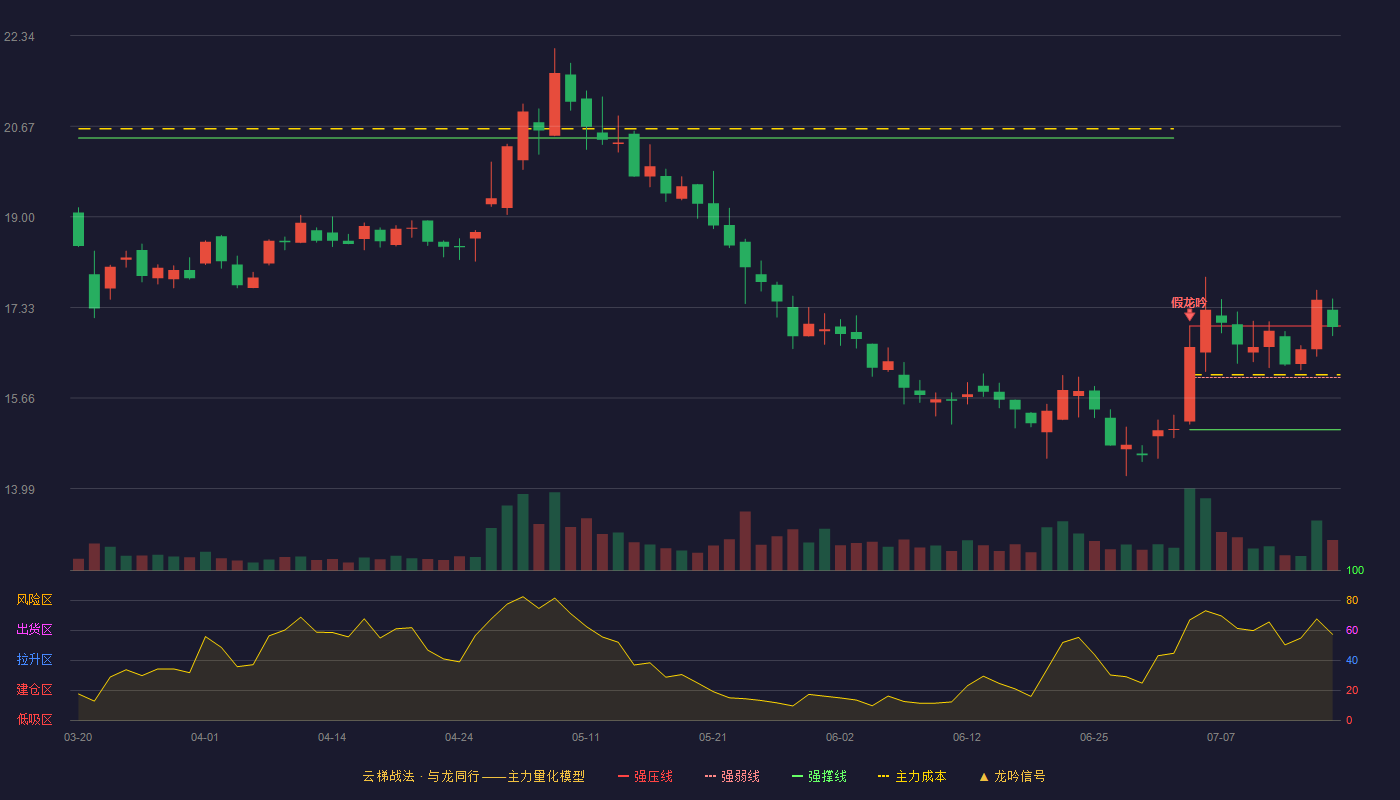This screenshot has width=1400, height=800.
Task: Click the 云梯战法 主力量化模型 legend label
Action: coord(473,776)
